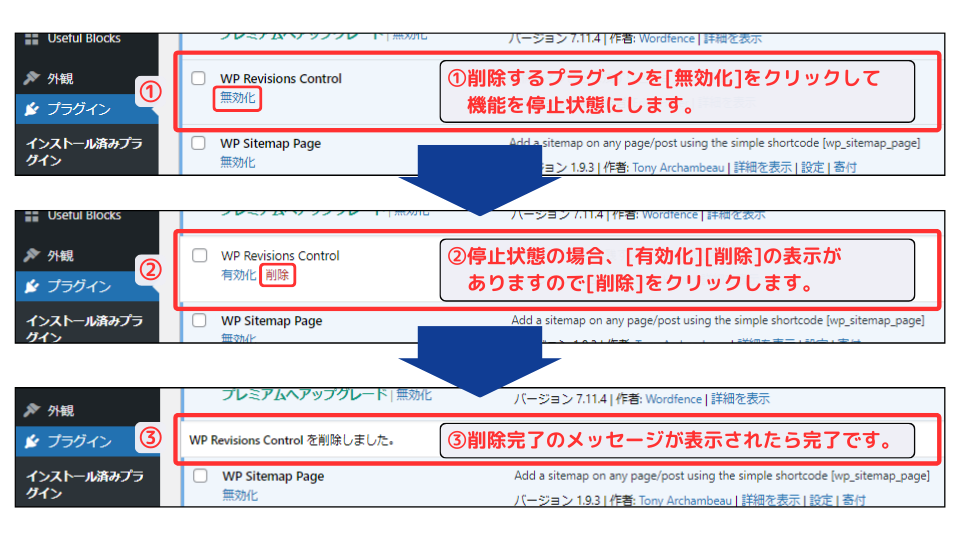Image resolution: width=960 pixels, height=540 pixels.
Task: Click 詳細を表示 for WP Sitemap Page in the bottom screenshot
Action: pyautogui.click(x=771, y=500)
